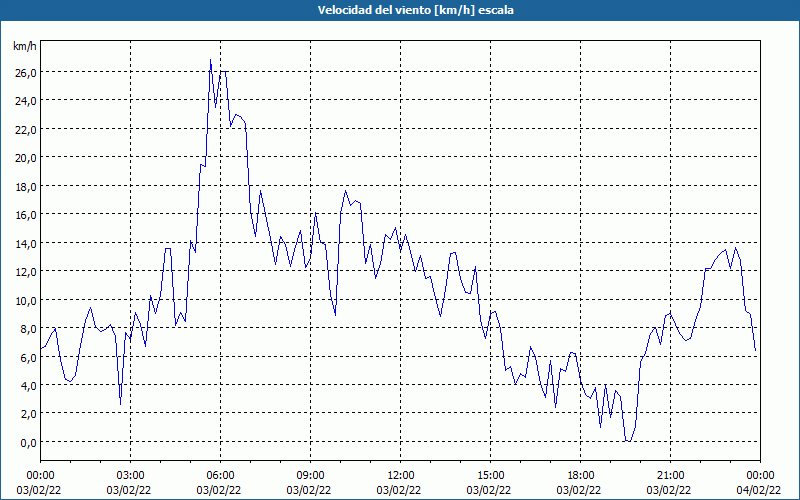Click the line's zero minimum after 19:00
The width and height of the screenshot is (800, 500).
tap(628, 441)
